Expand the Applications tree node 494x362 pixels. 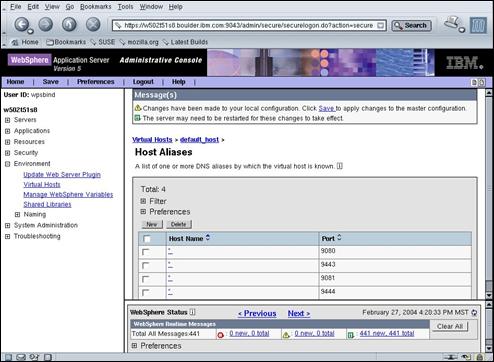point(8,131)
